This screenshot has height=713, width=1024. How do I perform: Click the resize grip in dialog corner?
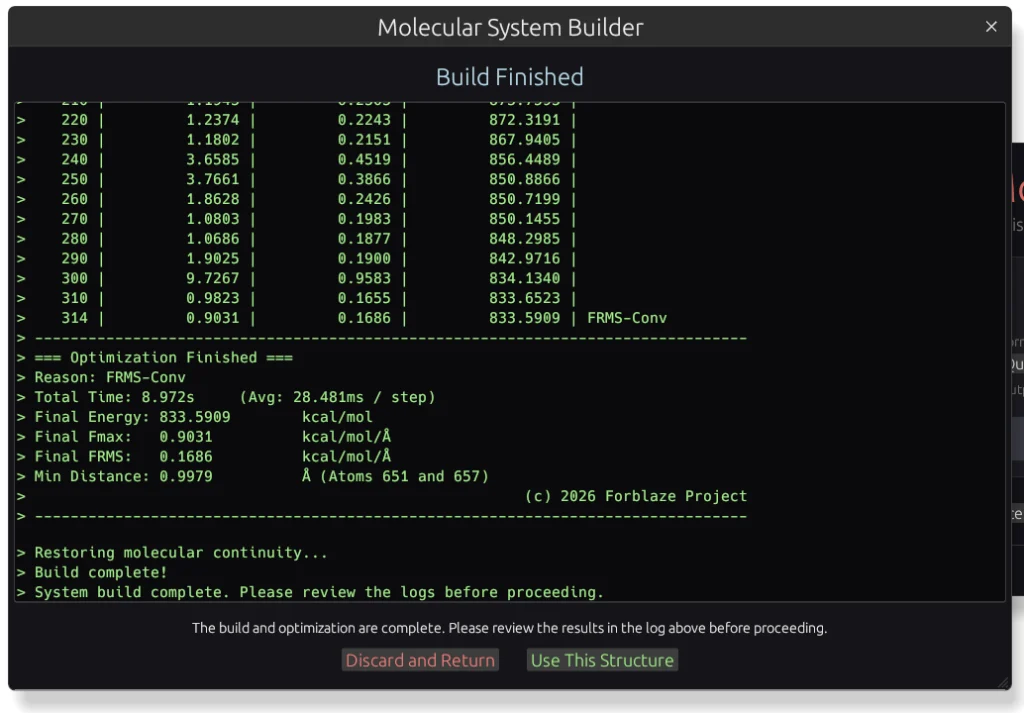click(x=1003, y=682)
